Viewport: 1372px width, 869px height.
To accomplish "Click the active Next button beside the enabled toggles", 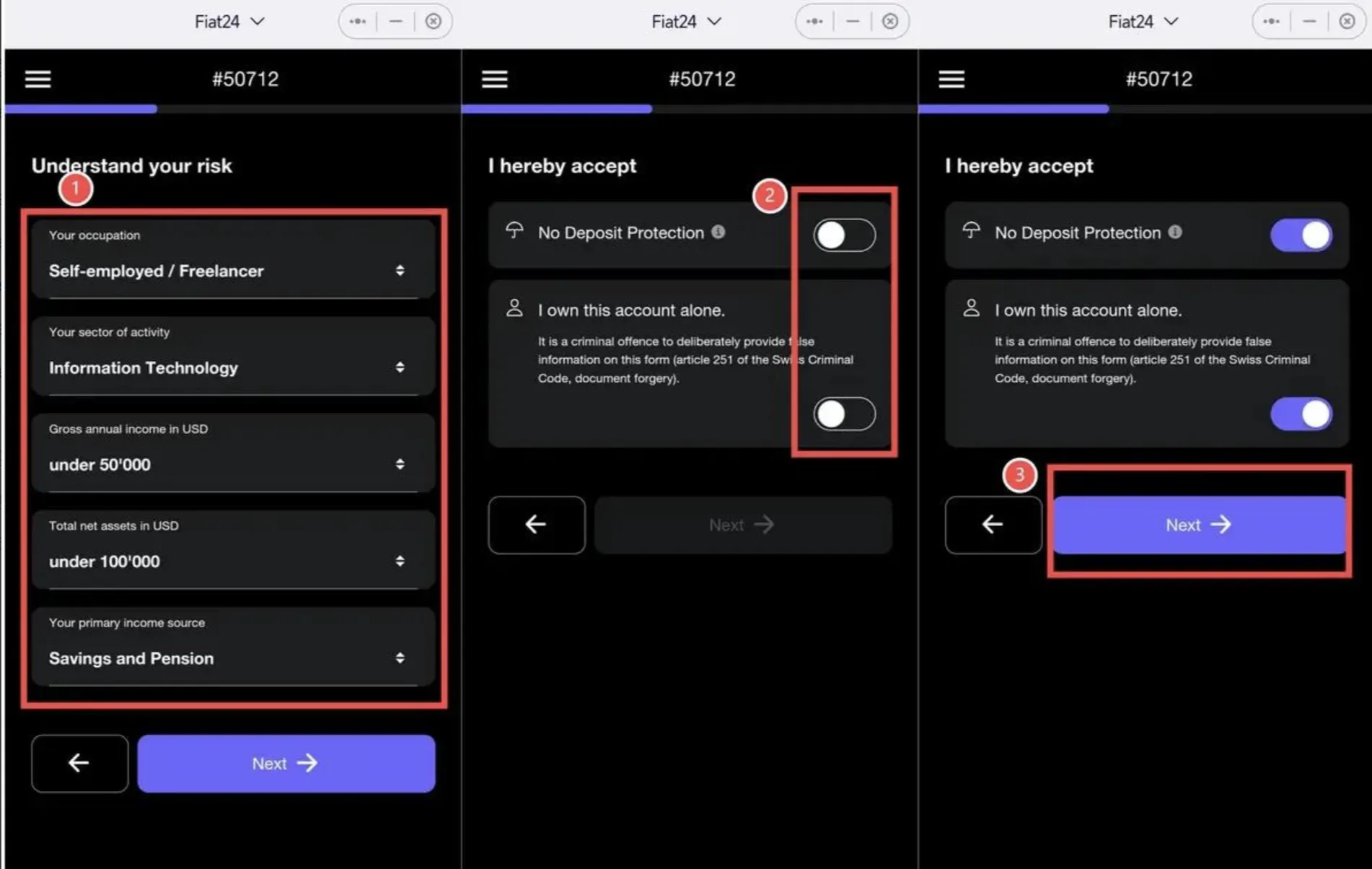I will 1198,525.
